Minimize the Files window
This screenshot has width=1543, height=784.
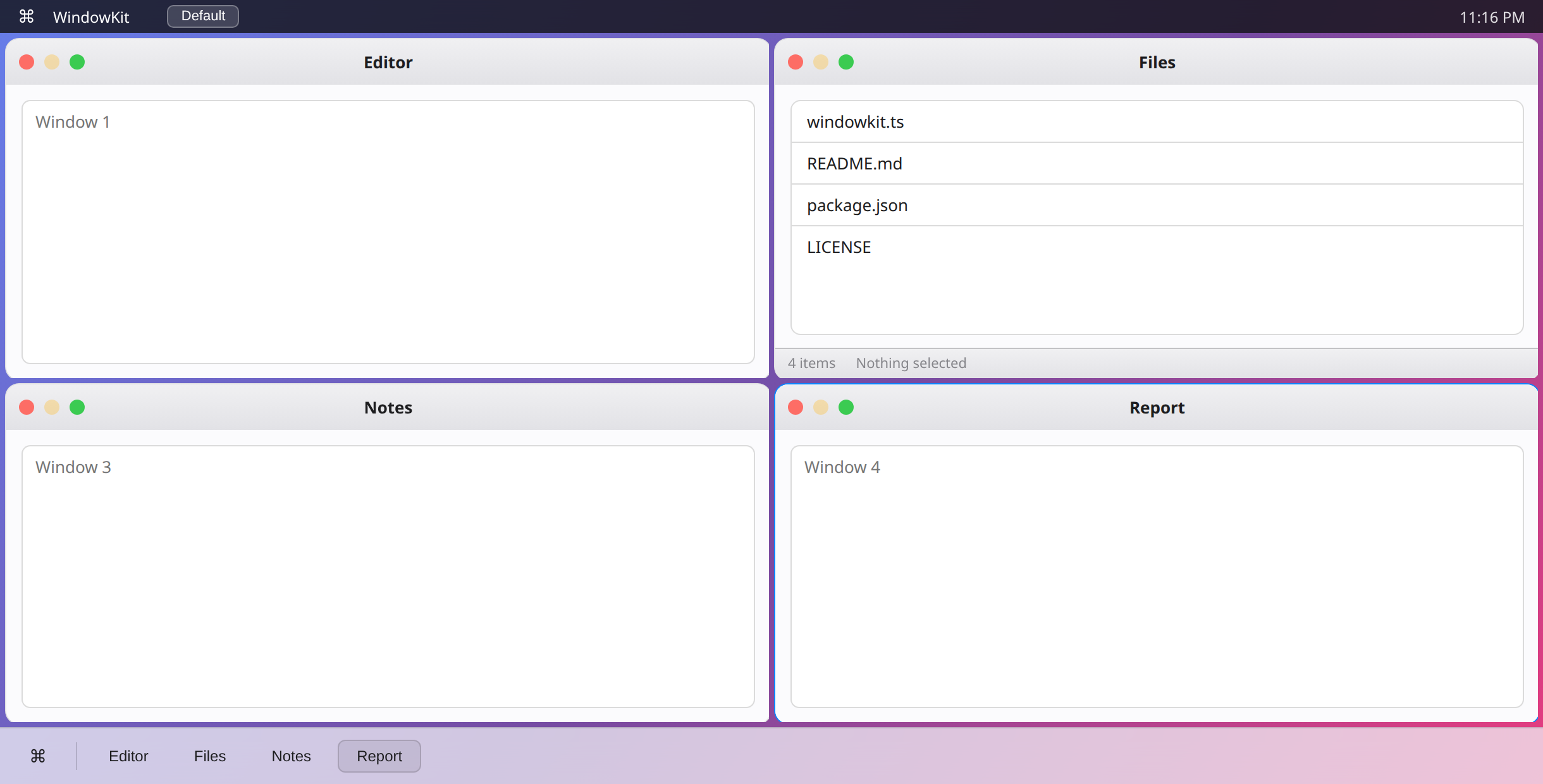(x=821, y=62)
